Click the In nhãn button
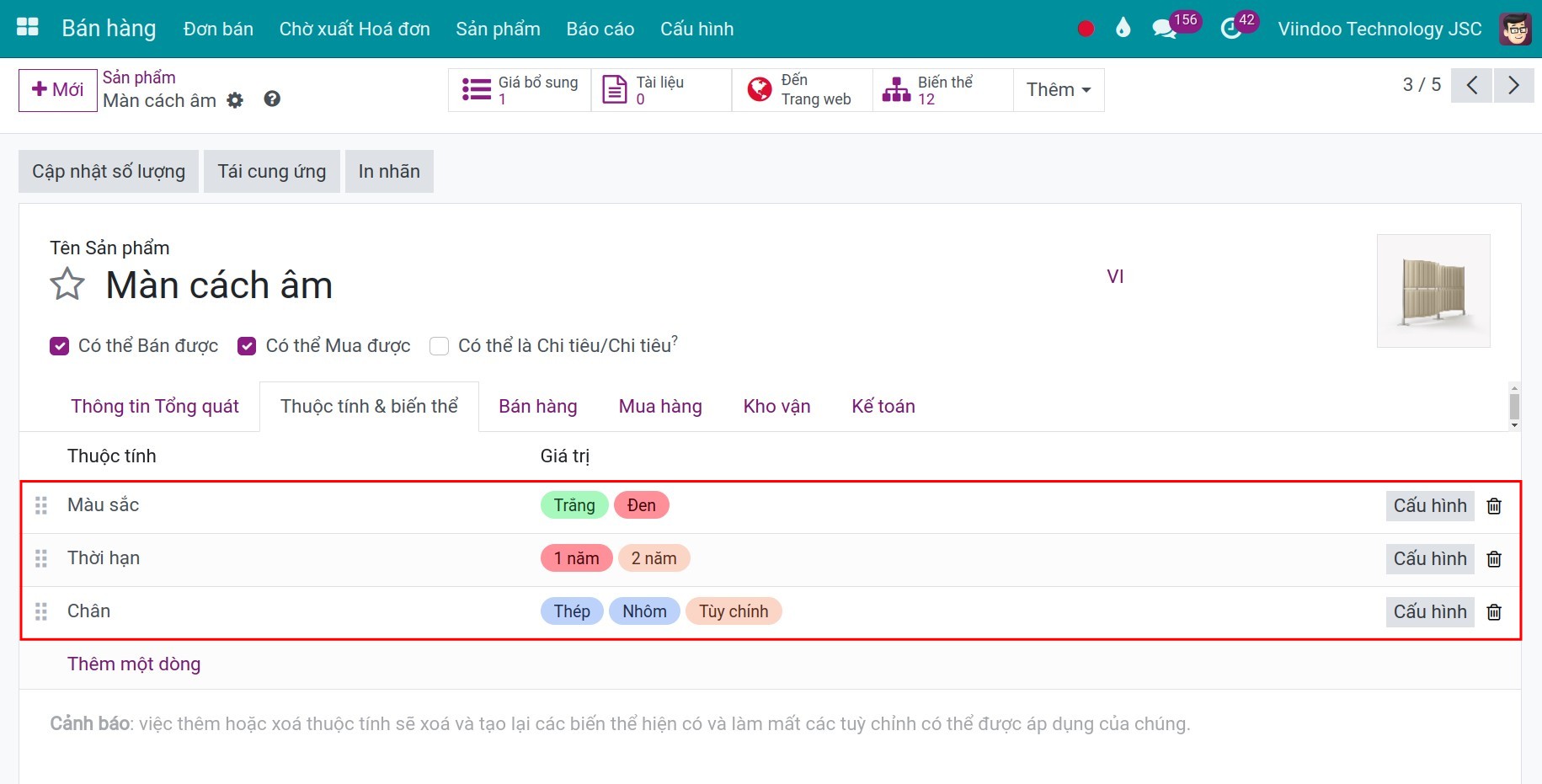The image size is (1542, 784). pos(389,172)
